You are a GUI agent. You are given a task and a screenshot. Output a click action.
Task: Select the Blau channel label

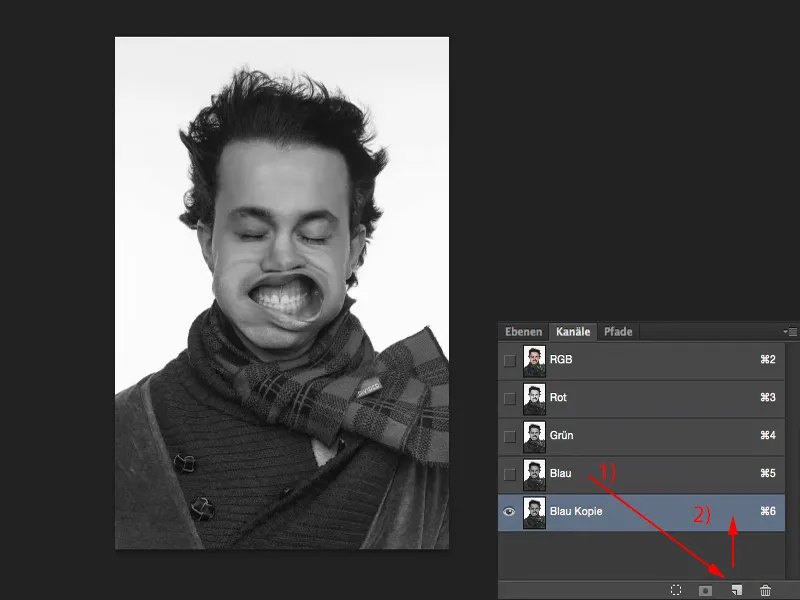[x=560, y=473]
